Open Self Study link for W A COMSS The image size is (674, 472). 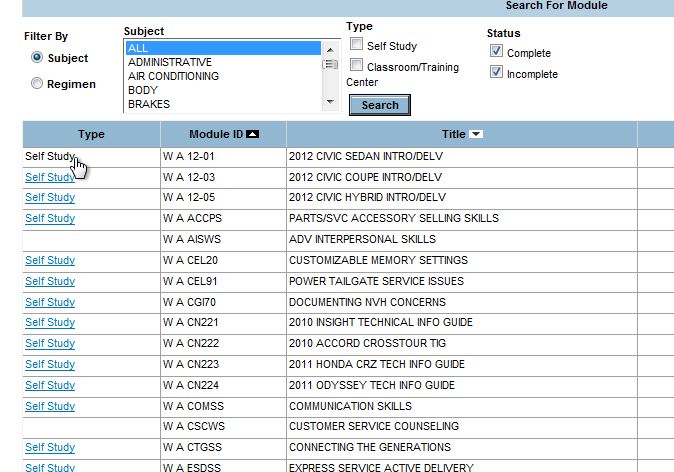click(50, 407)
